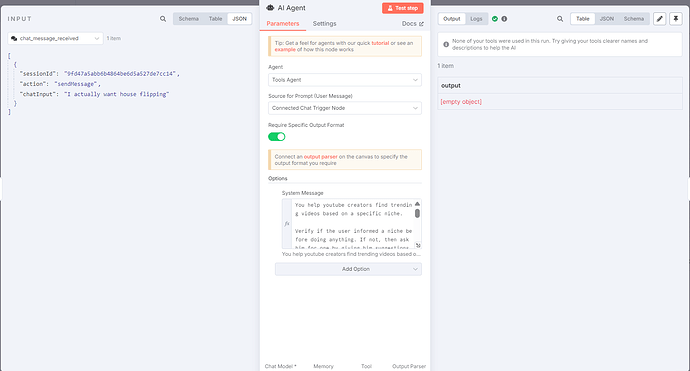Click the tools-not-used notice info icon
Image resolution: width=690 pixels, height=371 pixels.
[446, 44]
